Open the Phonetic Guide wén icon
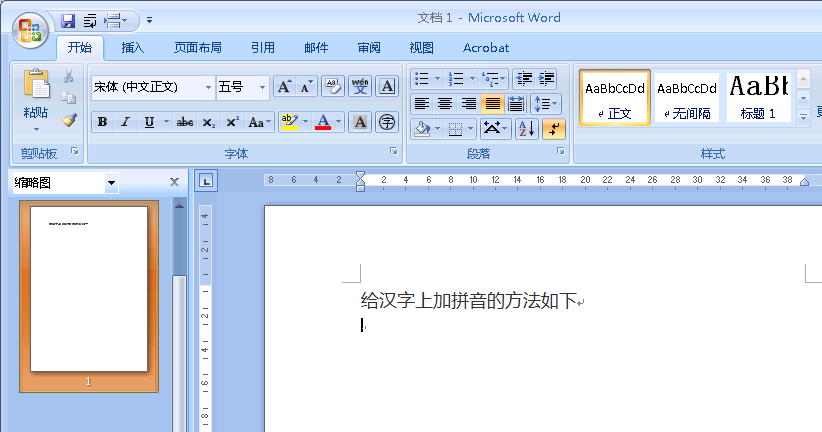The width and height of the screenshot is (822, 432). (360, 87)
